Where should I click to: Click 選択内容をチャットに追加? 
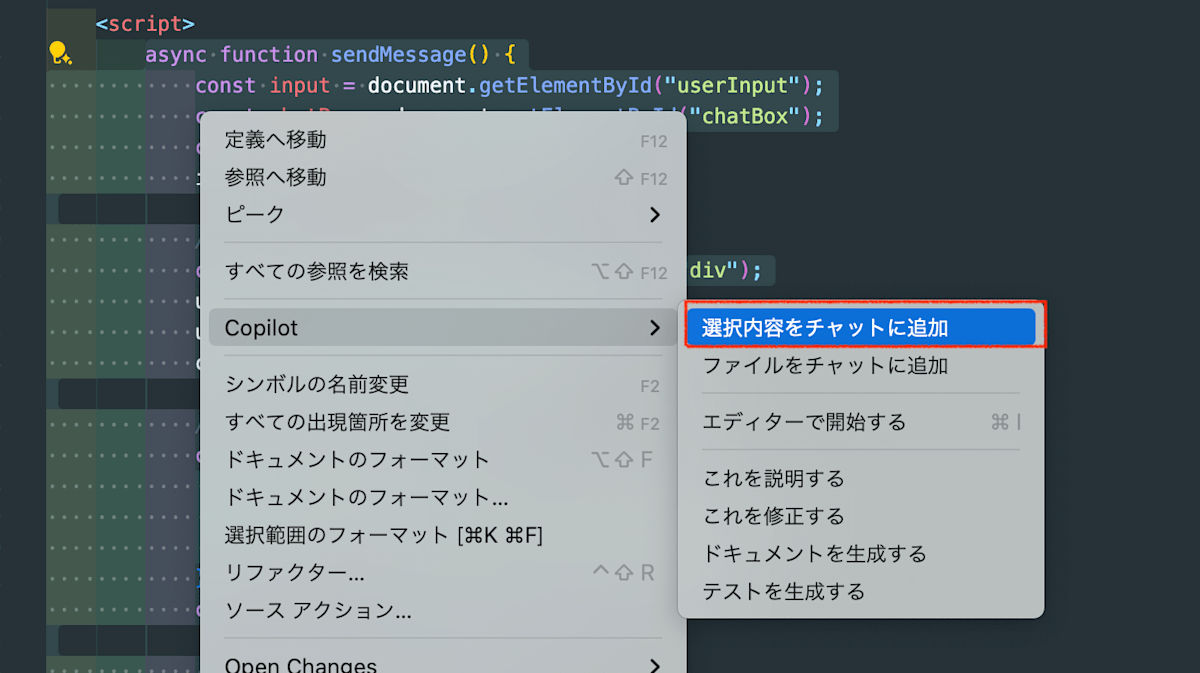click(861, 328)
